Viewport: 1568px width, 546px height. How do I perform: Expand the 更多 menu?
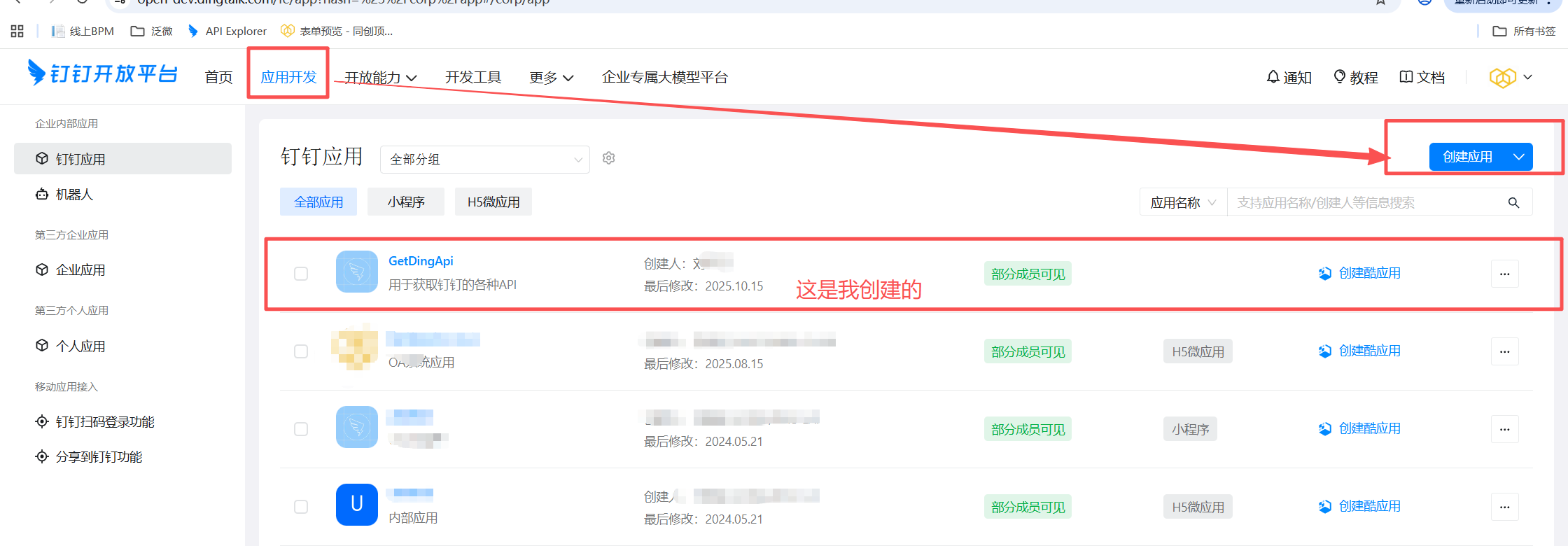pyautogui.click(x=552, y=77)
